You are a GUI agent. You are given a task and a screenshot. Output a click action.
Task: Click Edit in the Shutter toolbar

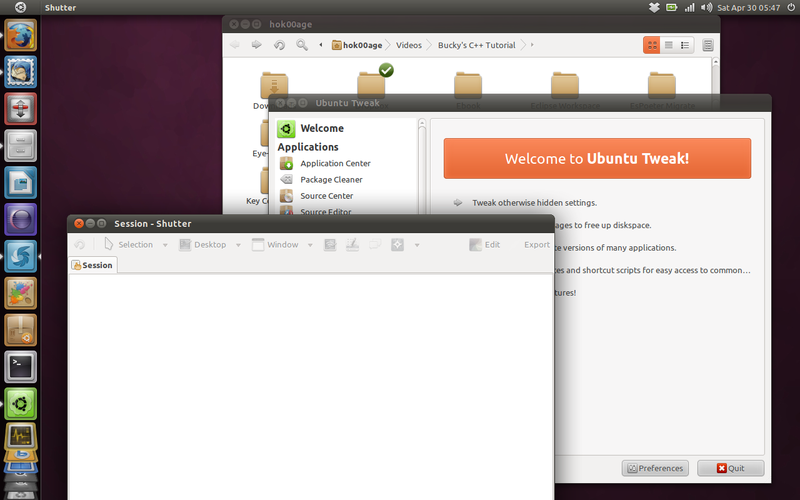pos(485,245)
